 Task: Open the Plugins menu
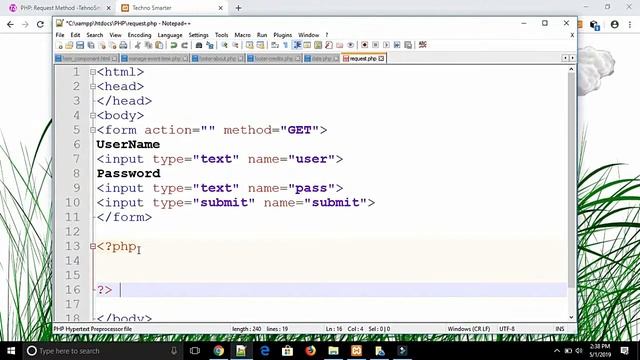(x=282, y=35)
